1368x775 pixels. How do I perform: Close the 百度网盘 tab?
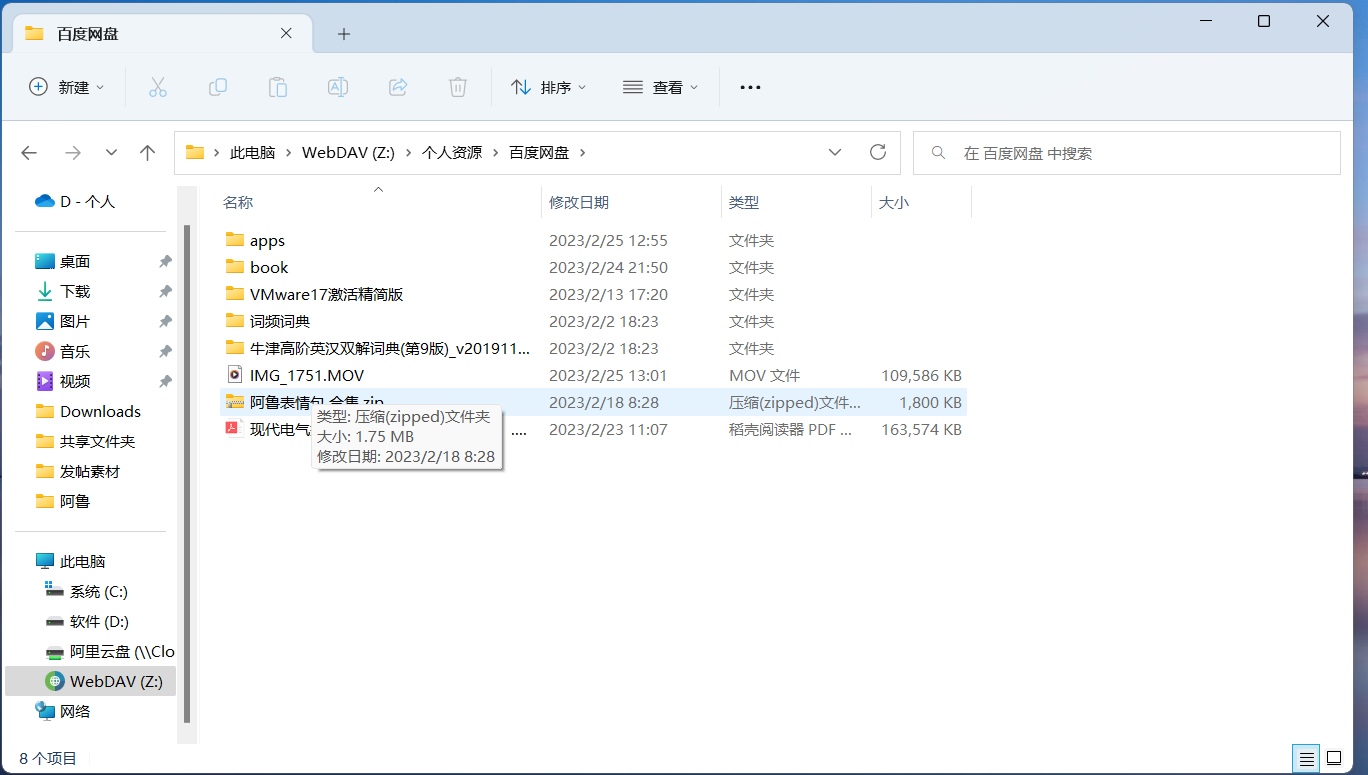point(286,33)
